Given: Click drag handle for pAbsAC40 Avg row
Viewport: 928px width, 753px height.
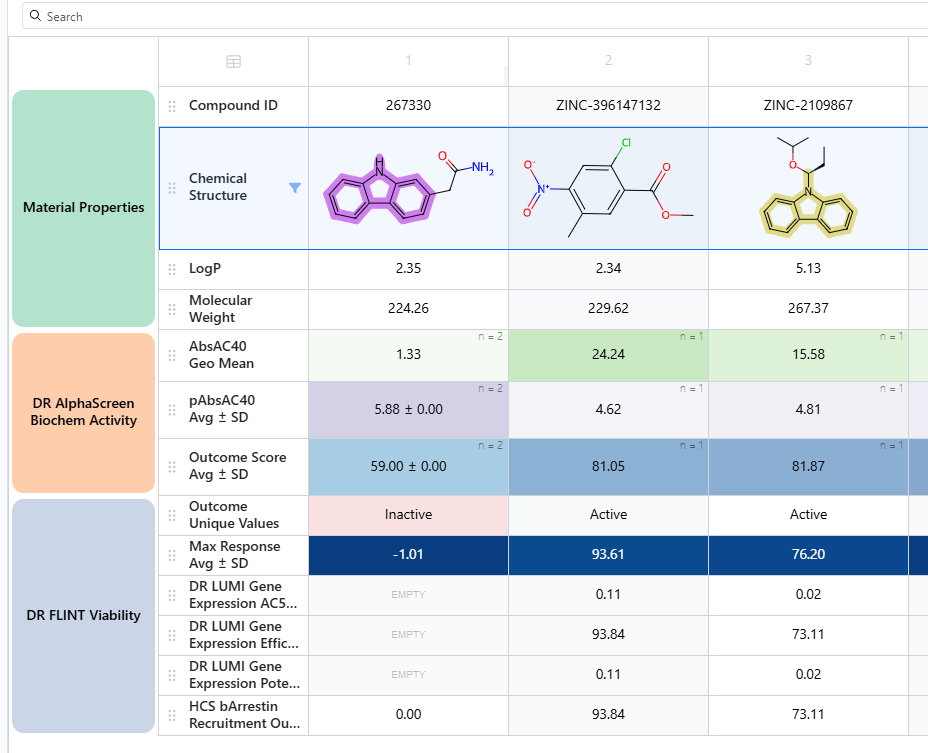Looking at the screenshot, I should (172, 410).
